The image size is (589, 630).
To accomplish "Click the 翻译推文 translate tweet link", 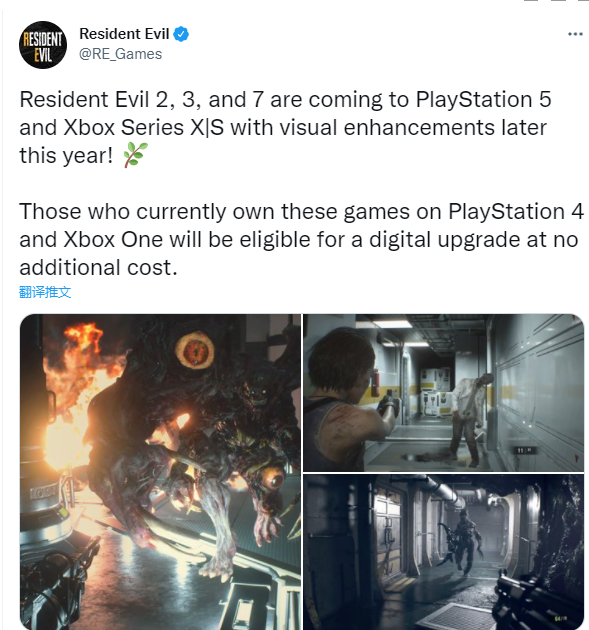I will click(x=45, y=292).
